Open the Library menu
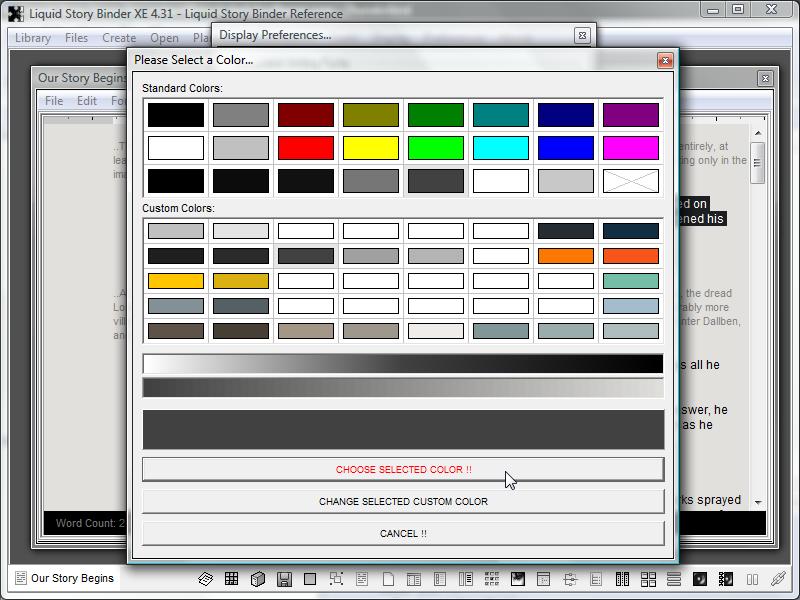 (x=33, y=38)
